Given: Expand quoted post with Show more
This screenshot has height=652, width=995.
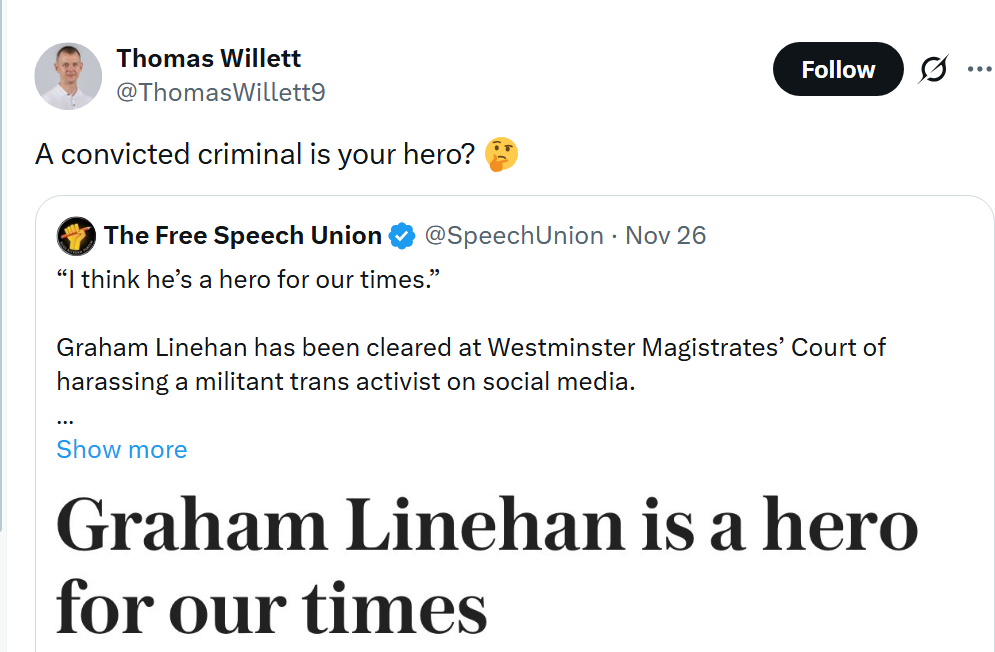Looking at the screenshot, I should [121, 449].
